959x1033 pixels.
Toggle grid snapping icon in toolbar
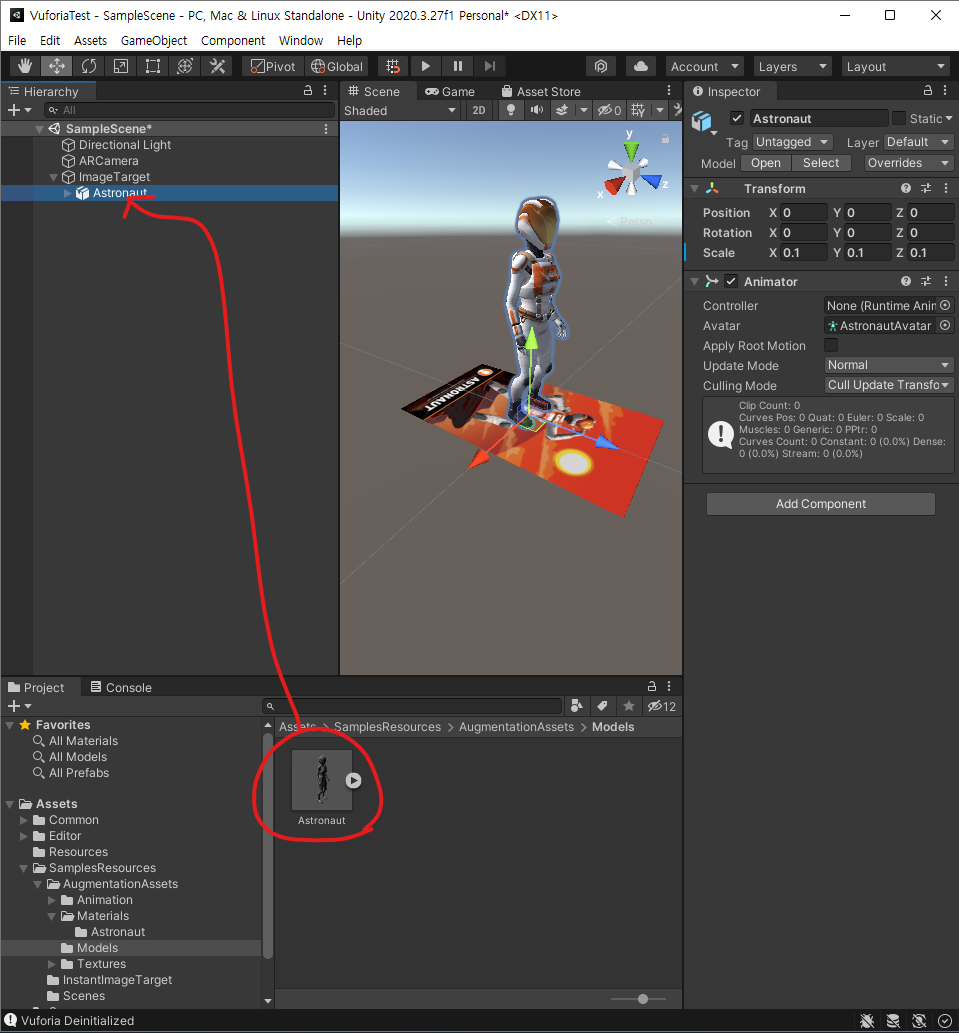[x=393, y=66]
